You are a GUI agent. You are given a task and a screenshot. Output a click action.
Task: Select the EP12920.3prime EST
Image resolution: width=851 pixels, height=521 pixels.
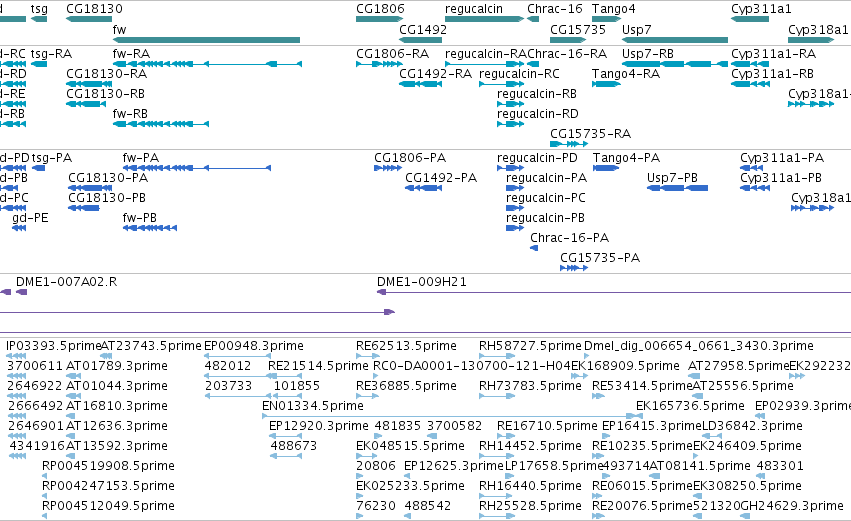[285, 436]
